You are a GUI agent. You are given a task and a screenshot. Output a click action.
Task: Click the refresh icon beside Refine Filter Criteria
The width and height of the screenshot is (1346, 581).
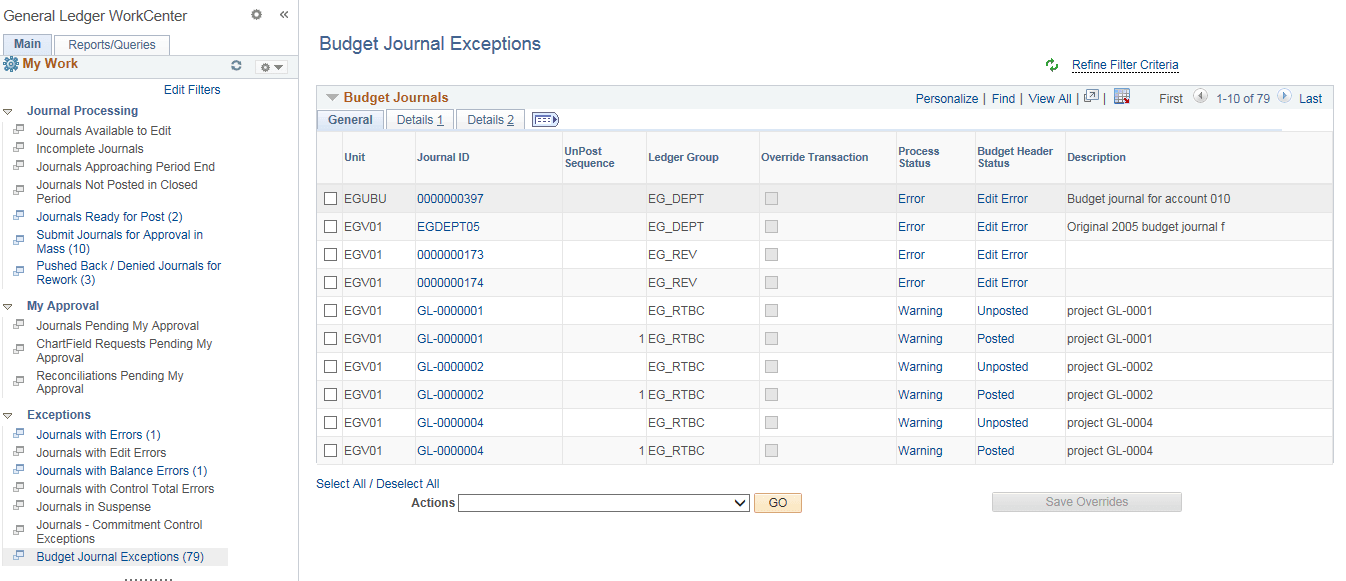1051,64
